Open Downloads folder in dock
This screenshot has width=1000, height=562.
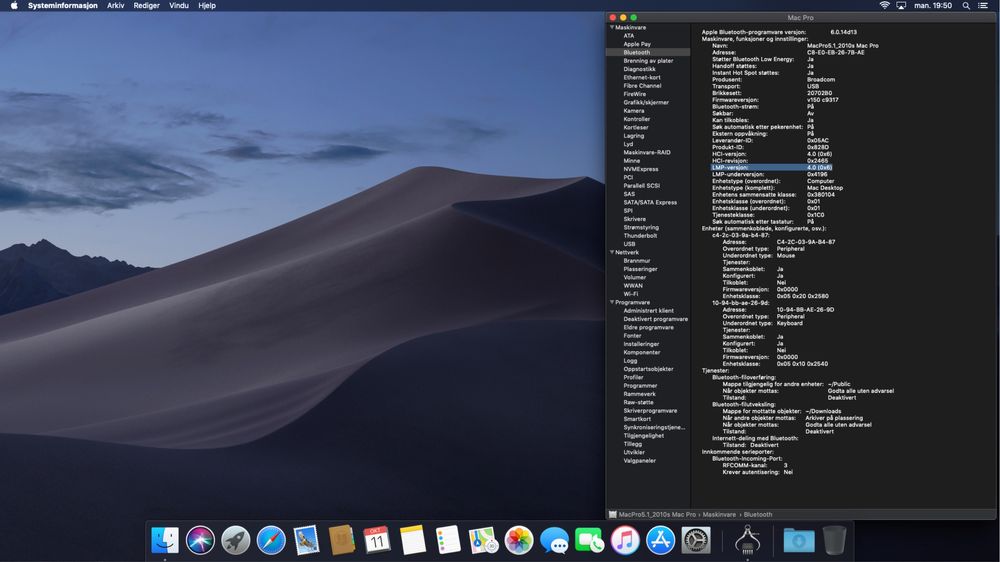(x=798, y=540)
